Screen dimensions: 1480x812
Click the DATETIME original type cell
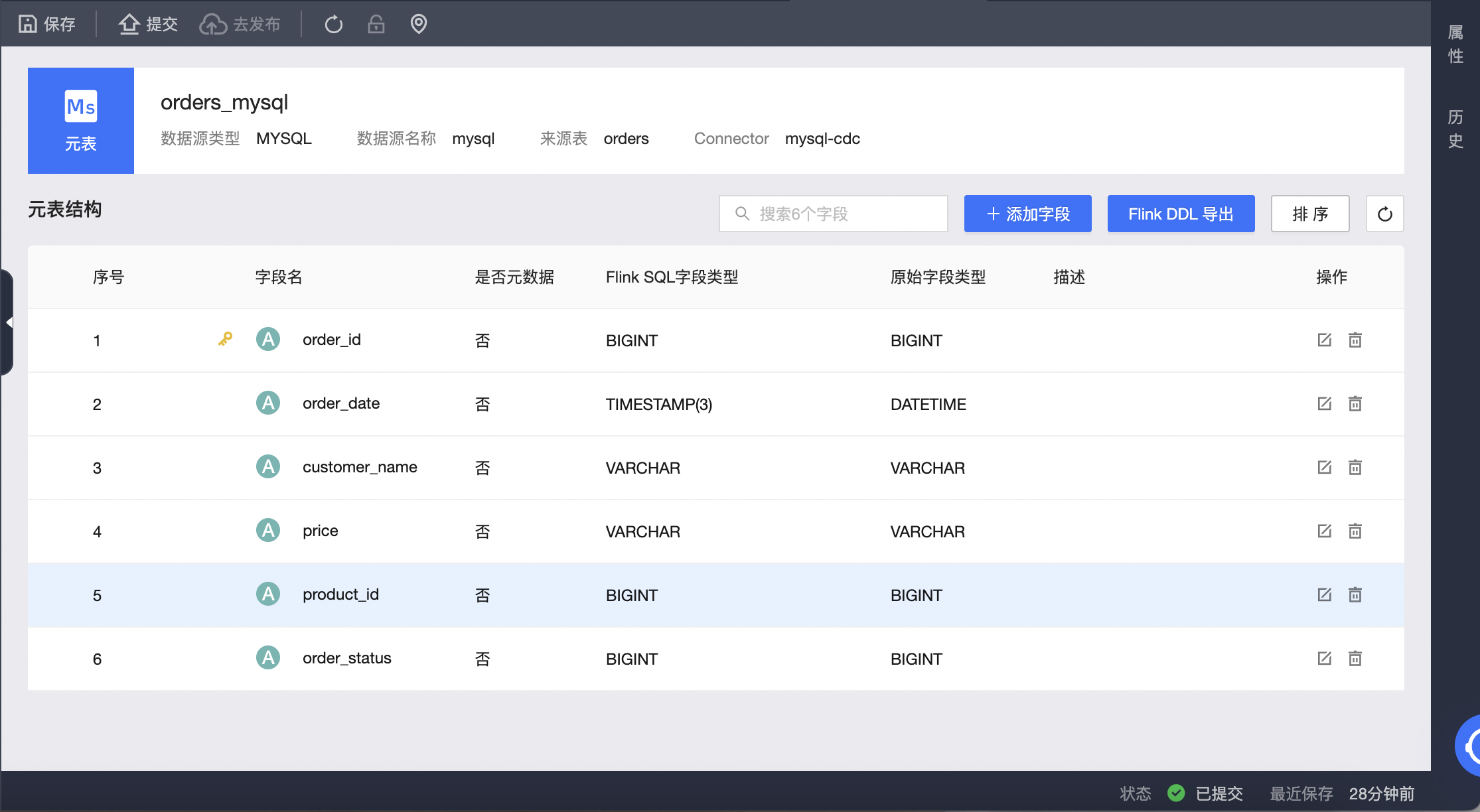[928, 404]
